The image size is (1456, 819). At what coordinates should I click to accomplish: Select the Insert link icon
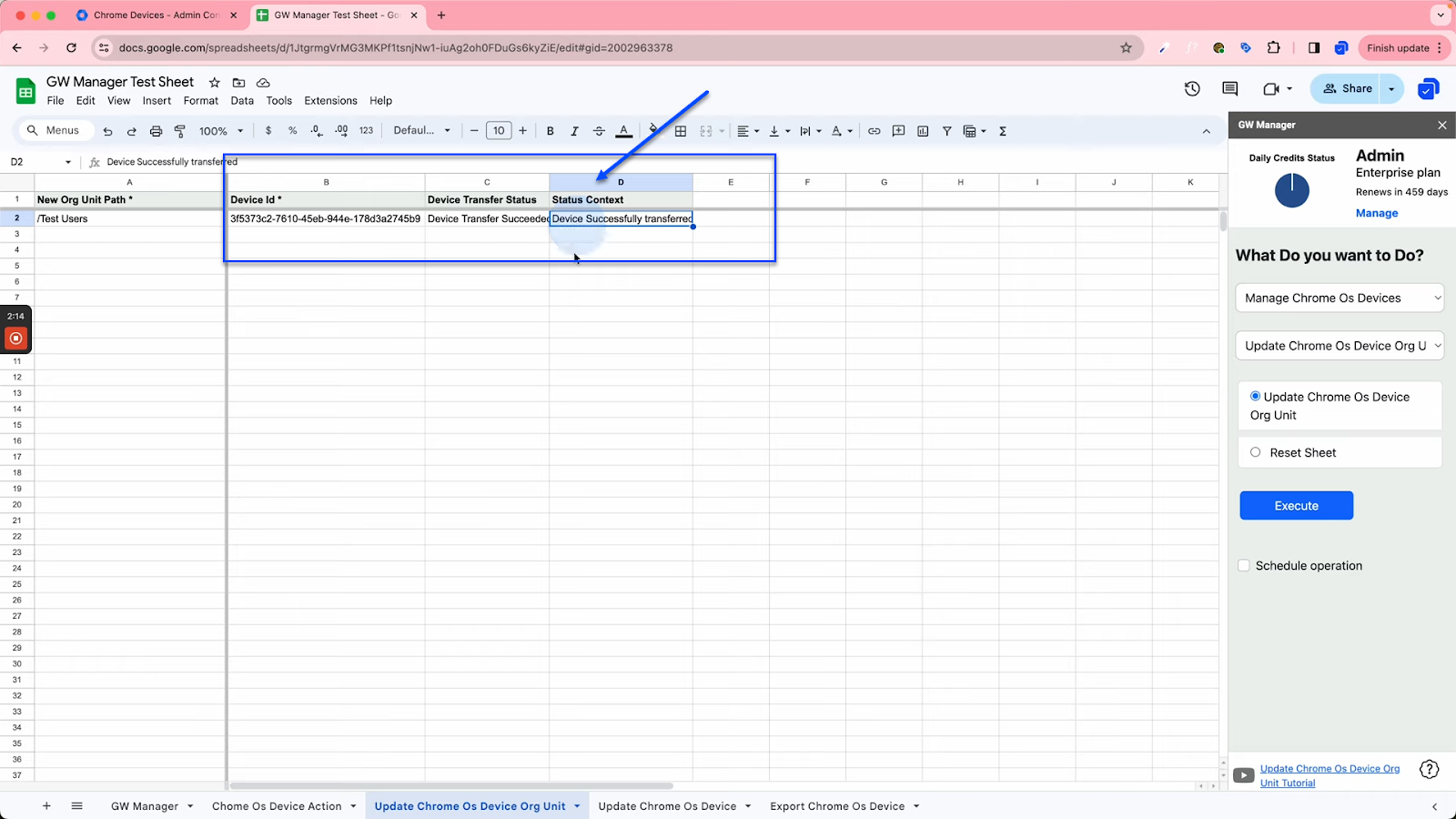click(874, 131)
